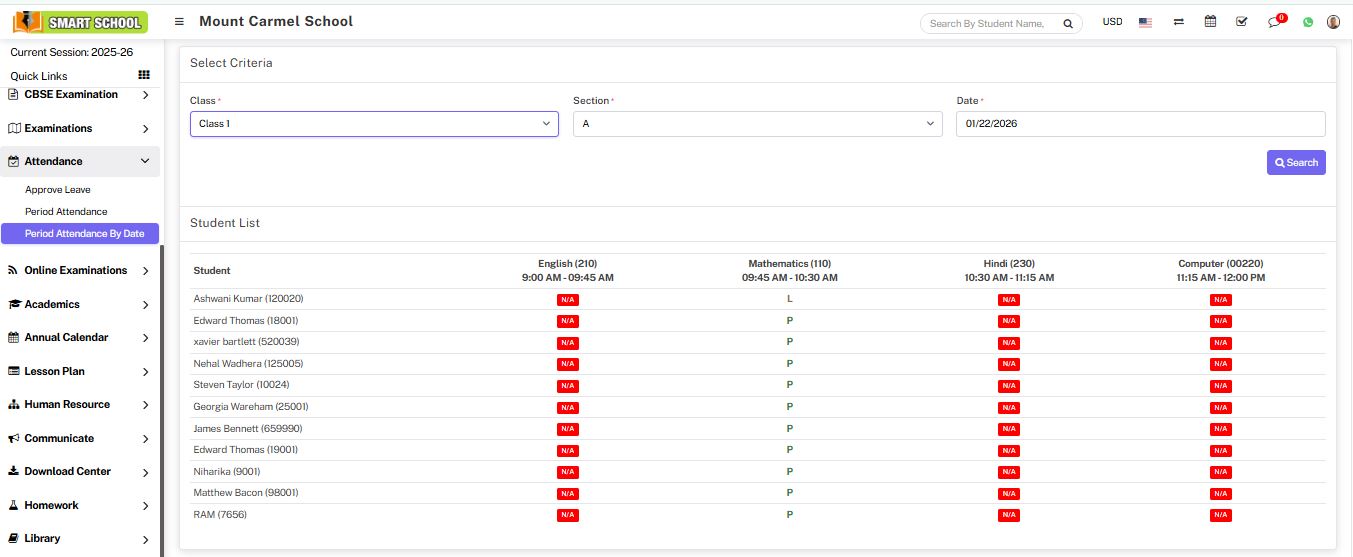This screenshot has height=557, width=1353.
Task: Open the Class dropdown
Action: coord(374,124)
